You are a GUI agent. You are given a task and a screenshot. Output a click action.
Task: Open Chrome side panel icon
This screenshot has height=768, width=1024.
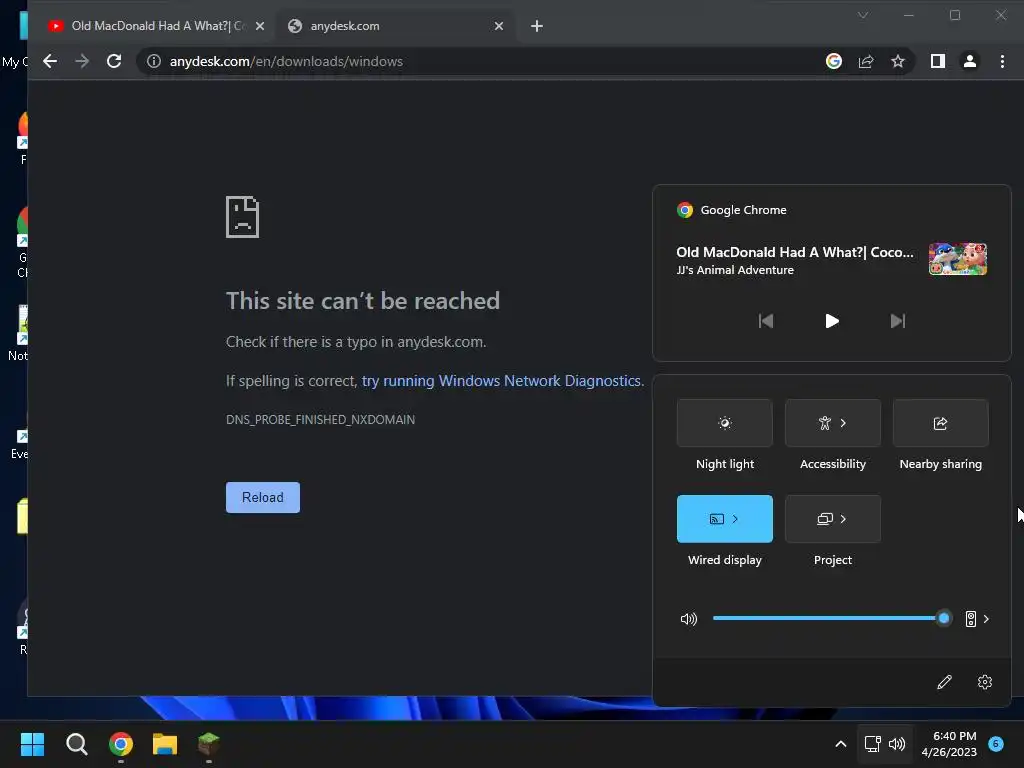[938, 61]
